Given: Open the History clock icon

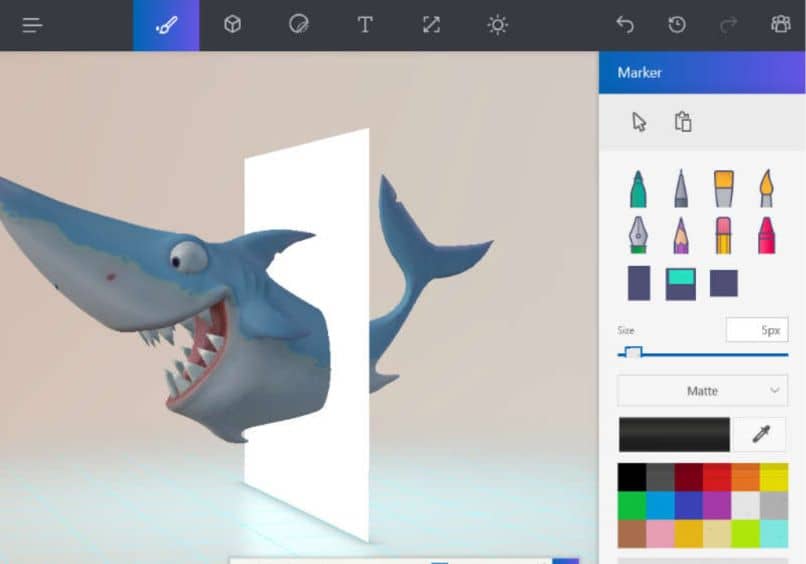Looking at the screenshot, I should pyautogui.click(x=676, y=25).
